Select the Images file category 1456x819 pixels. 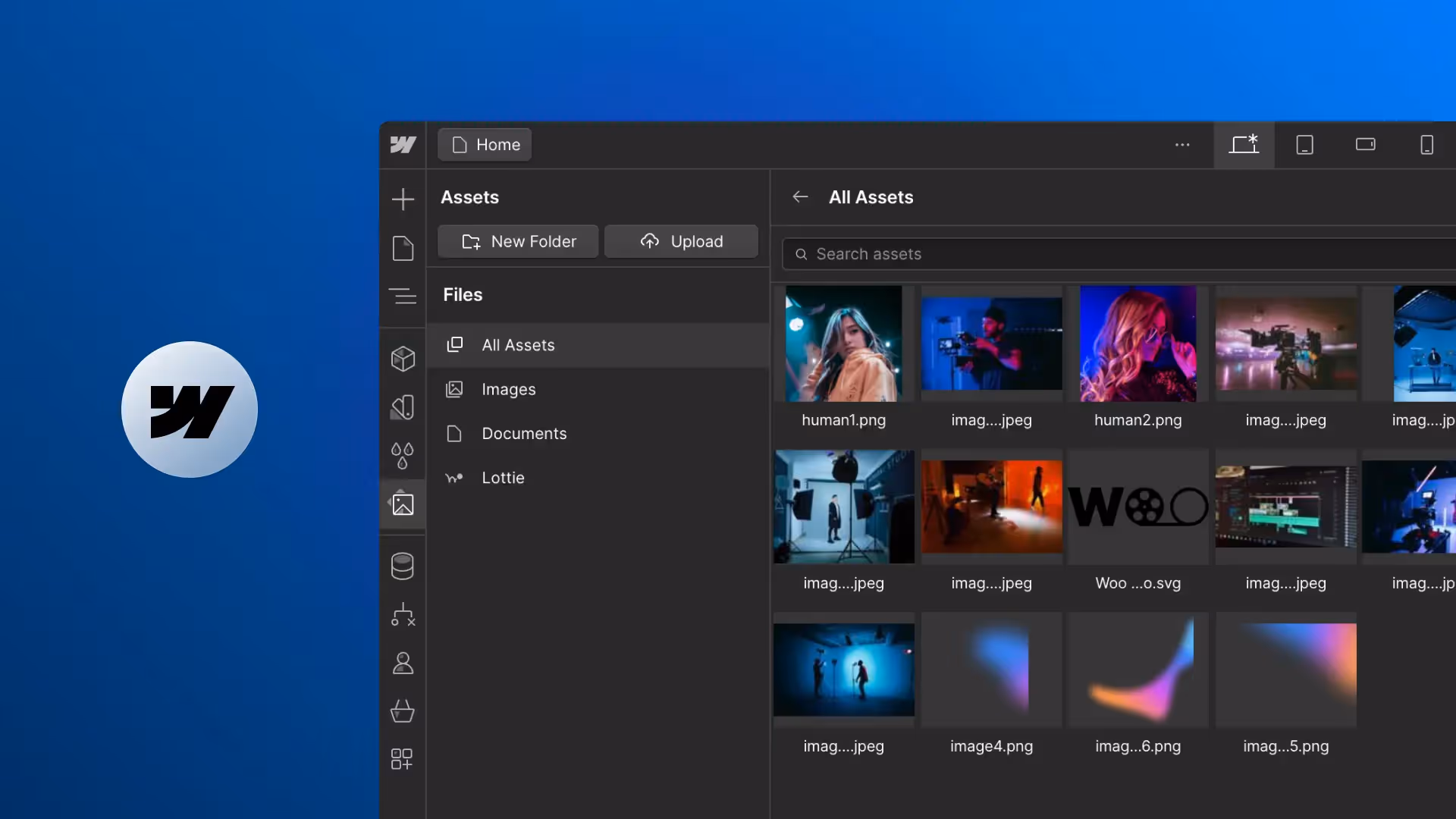[x=508, y=390]
